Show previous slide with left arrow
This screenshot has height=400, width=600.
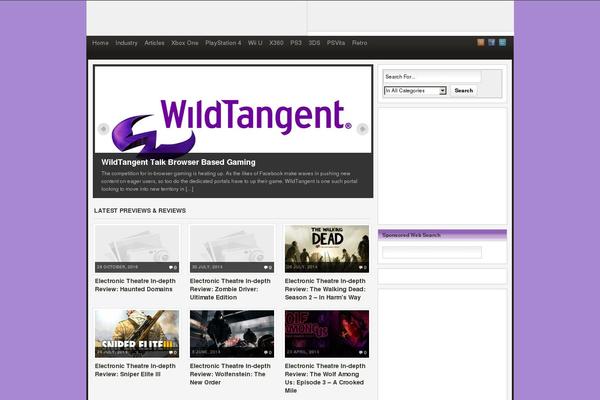(x=103, y=129)
